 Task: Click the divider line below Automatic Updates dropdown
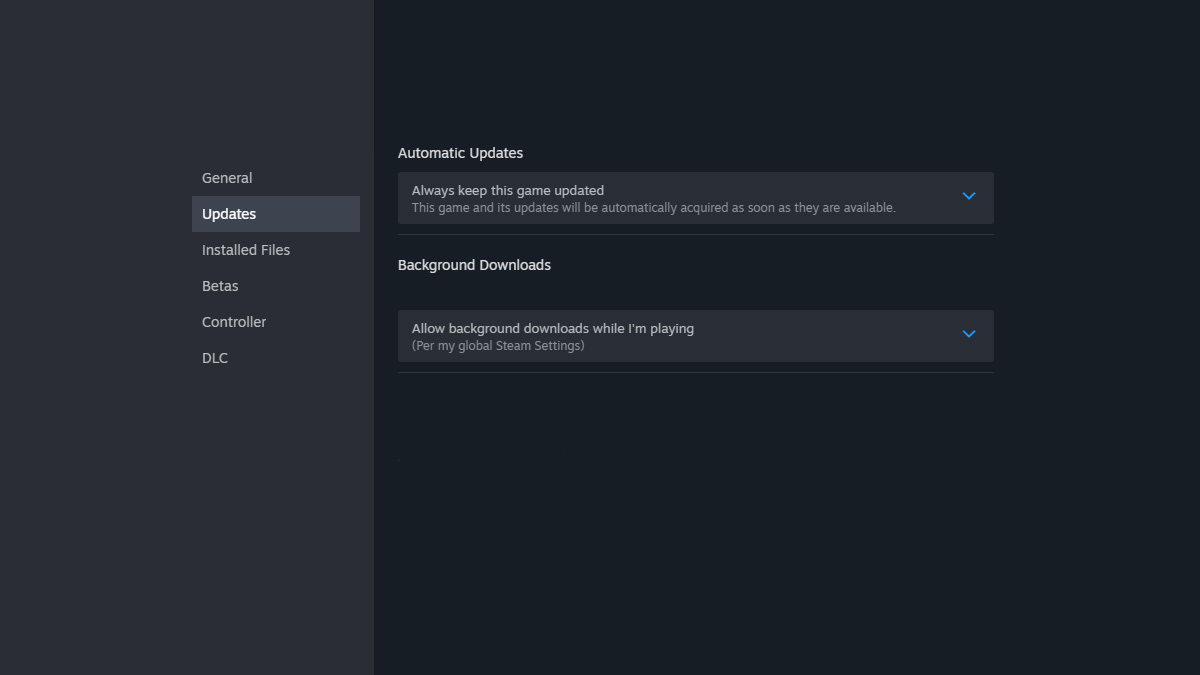coord(695,234)
